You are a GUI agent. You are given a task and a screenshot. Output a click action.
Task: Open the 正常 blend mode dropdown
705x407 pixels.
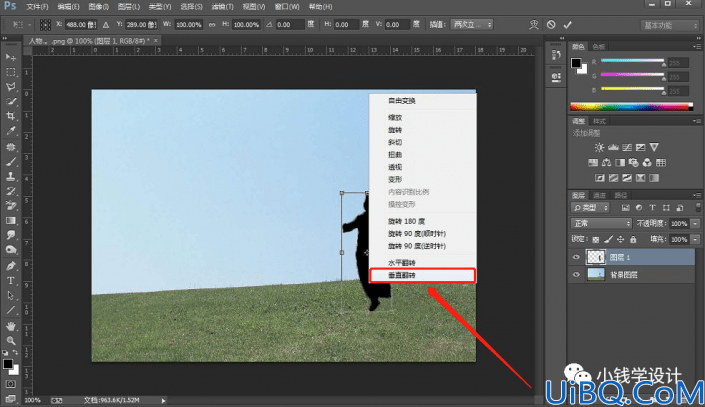pos(601,223)
